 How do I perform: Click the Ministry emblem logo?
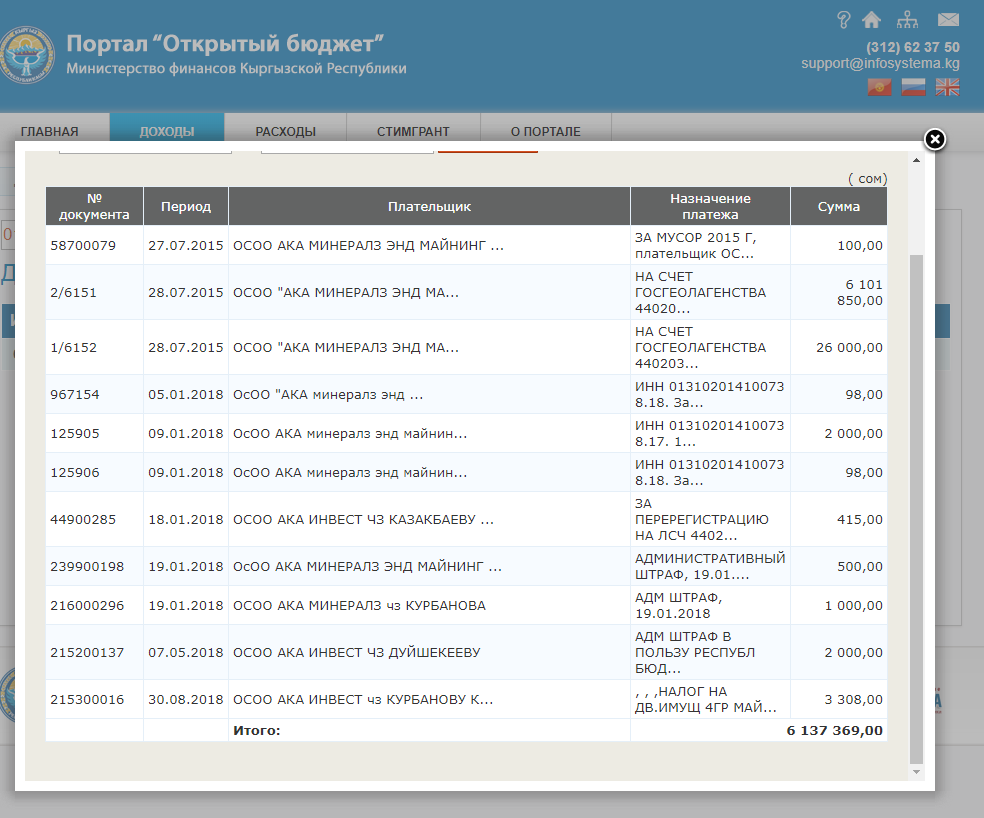pos(27,57)
